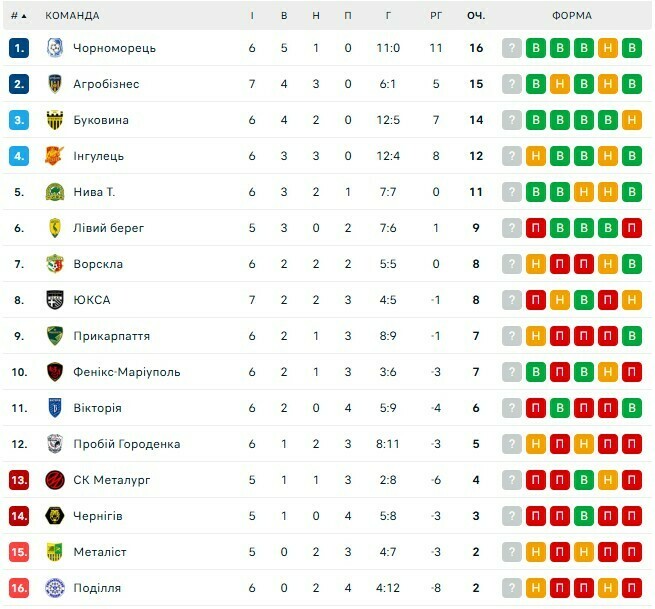This screenshot has width=655, height=609.
Task: Click the Агробізнес team crest
Action: [x=55, y=84]
